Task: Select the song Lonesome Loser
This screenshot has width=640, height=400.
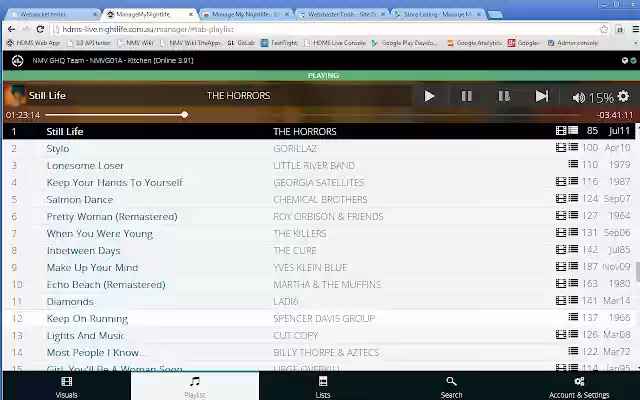Action: click(x=85, y=166)
